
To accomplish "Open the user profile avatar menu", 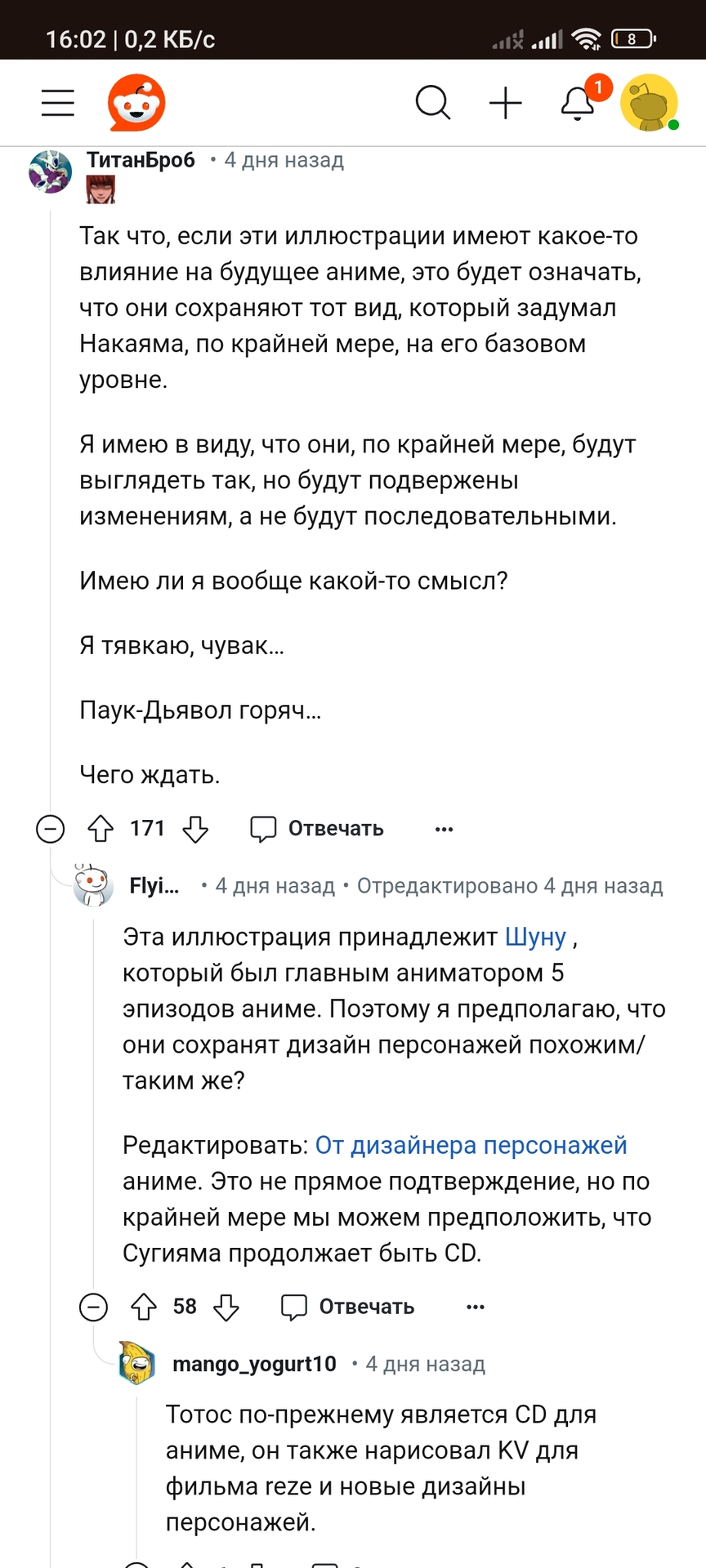I will [650, 104].
